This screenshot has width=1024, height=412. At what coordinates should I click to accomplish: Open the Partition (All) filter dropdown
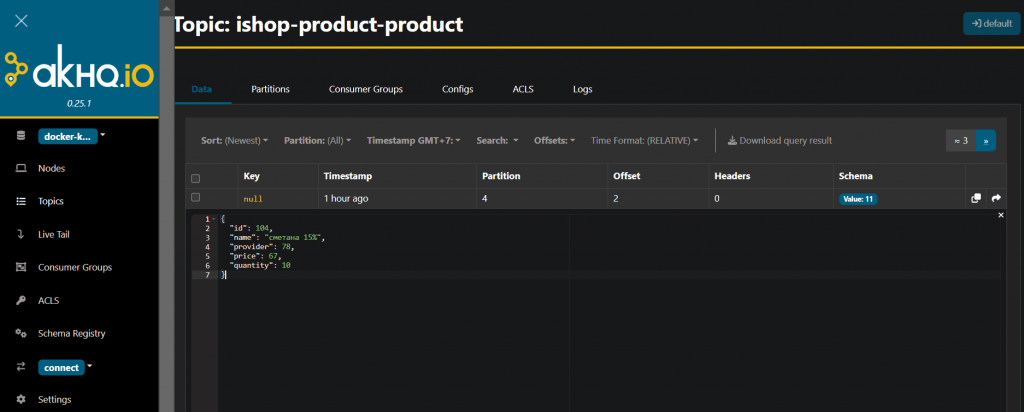317,141
